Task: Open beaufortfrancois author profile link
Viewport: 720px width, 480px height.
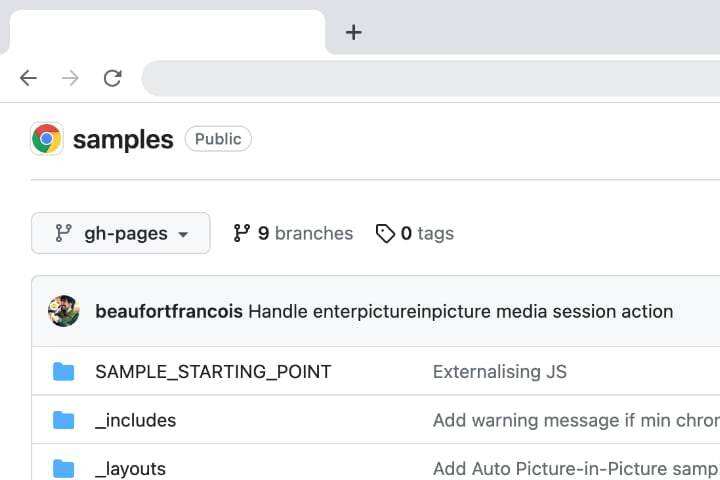Action: click(x=168, y=311)
